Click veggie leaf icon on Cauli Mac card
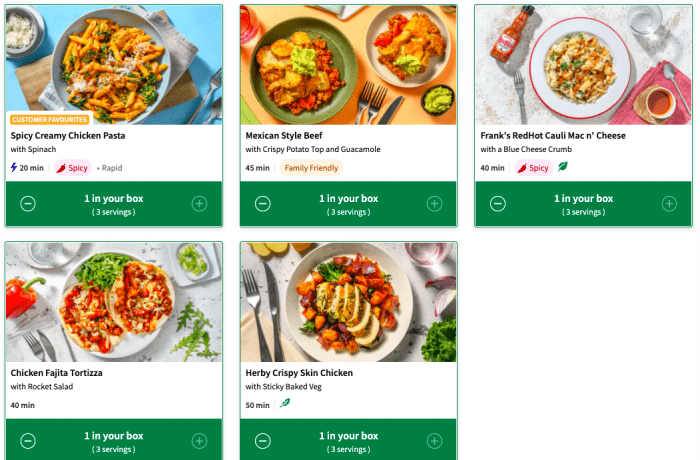700x460 pixels. 563,167
